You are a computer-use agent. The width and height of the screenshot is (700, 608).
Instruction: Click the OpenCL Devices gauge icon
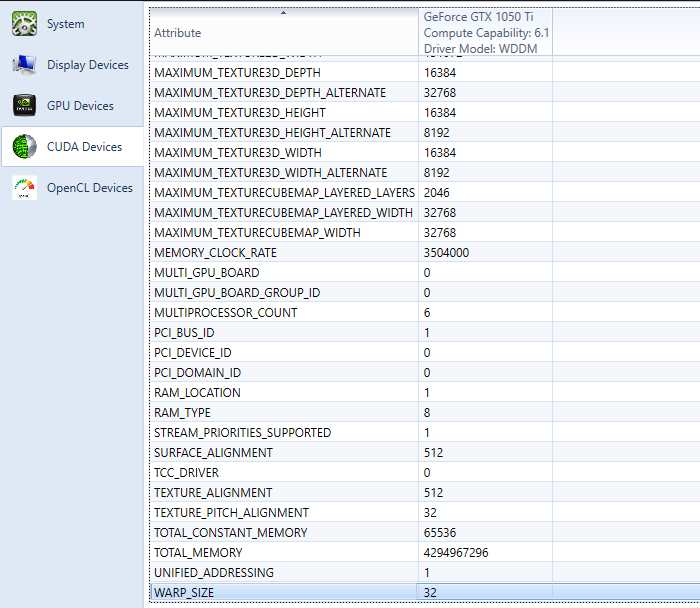point(24,188)
